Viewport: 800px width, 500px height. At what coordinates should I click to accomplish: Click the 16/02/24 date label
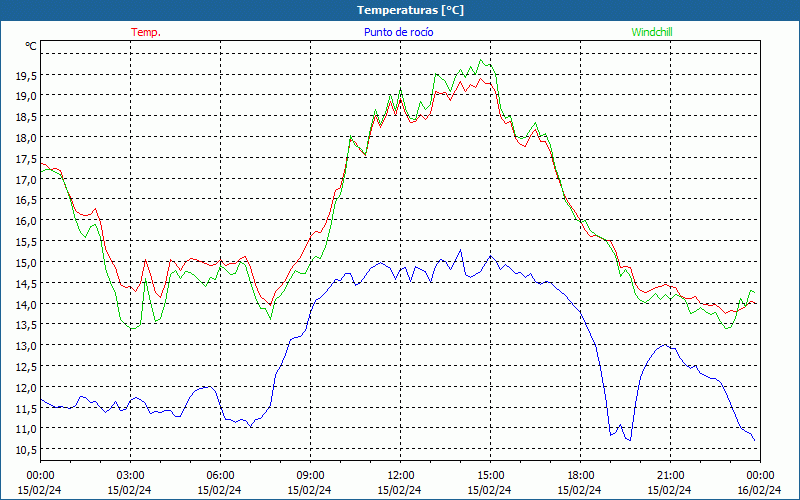(760, 490)
